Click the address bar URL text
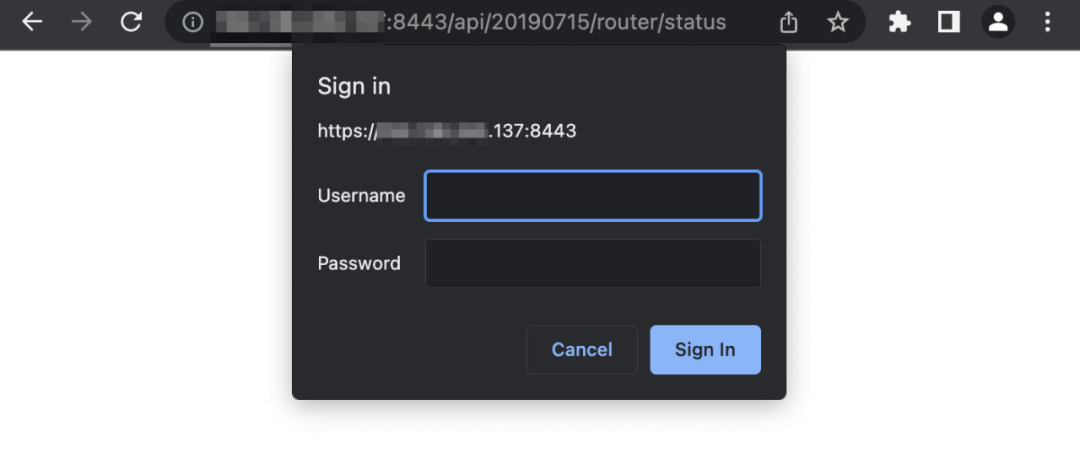1080x465 pixels. [560, 22]
